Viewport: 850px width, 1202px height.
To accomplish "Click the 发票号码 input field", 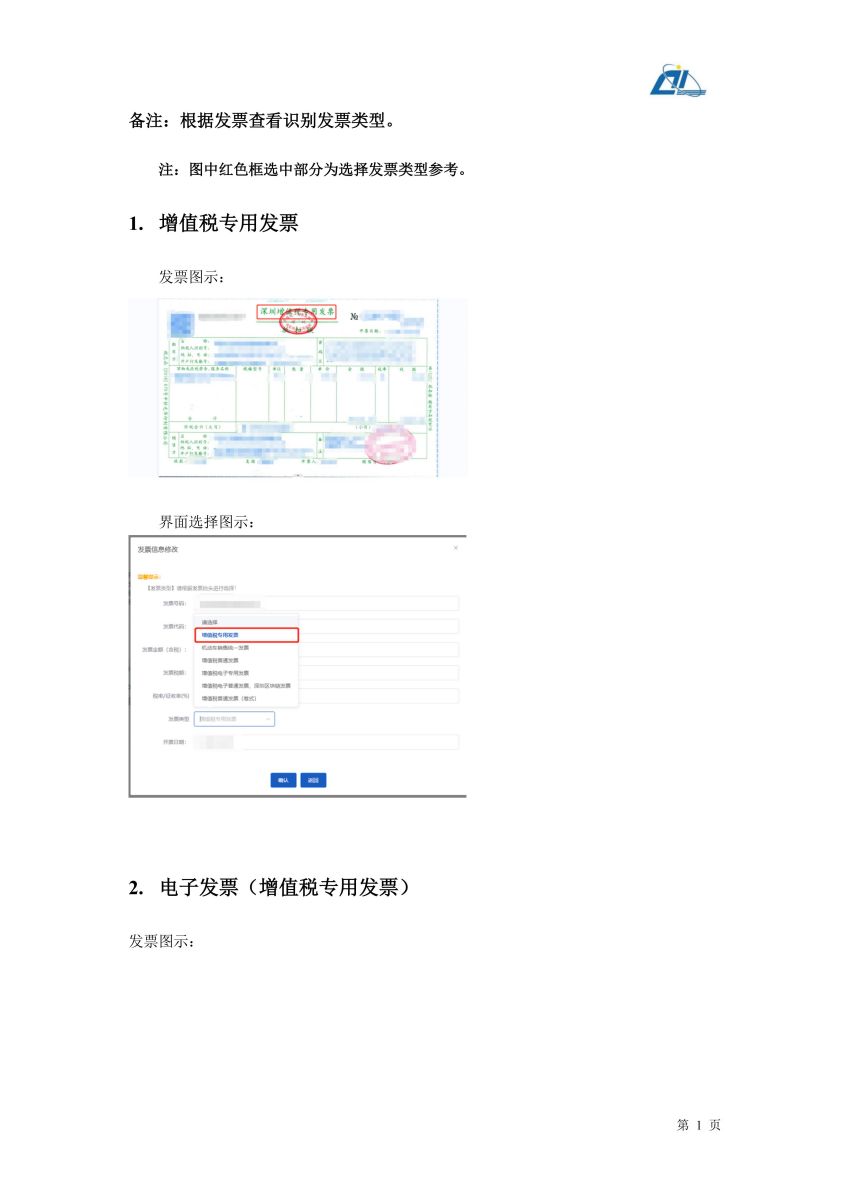I will (x=327, y=603).
